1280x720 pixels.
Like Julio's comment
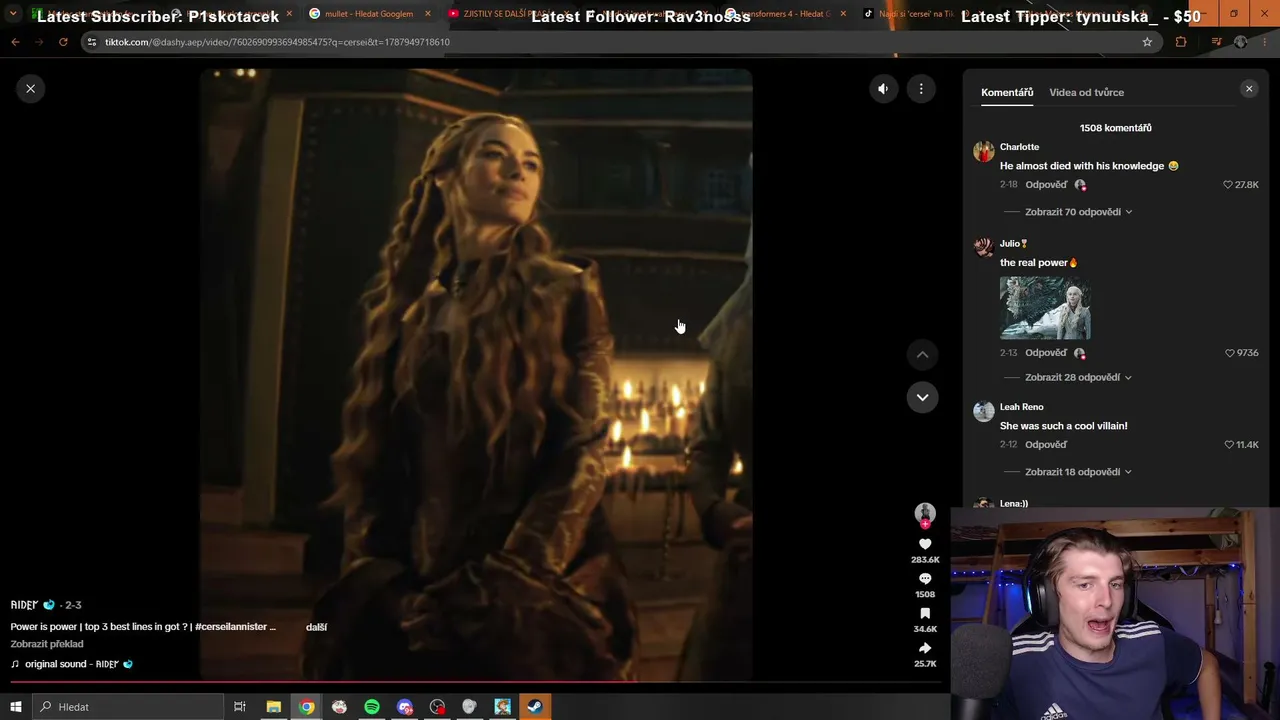[x=1230, y=353]
